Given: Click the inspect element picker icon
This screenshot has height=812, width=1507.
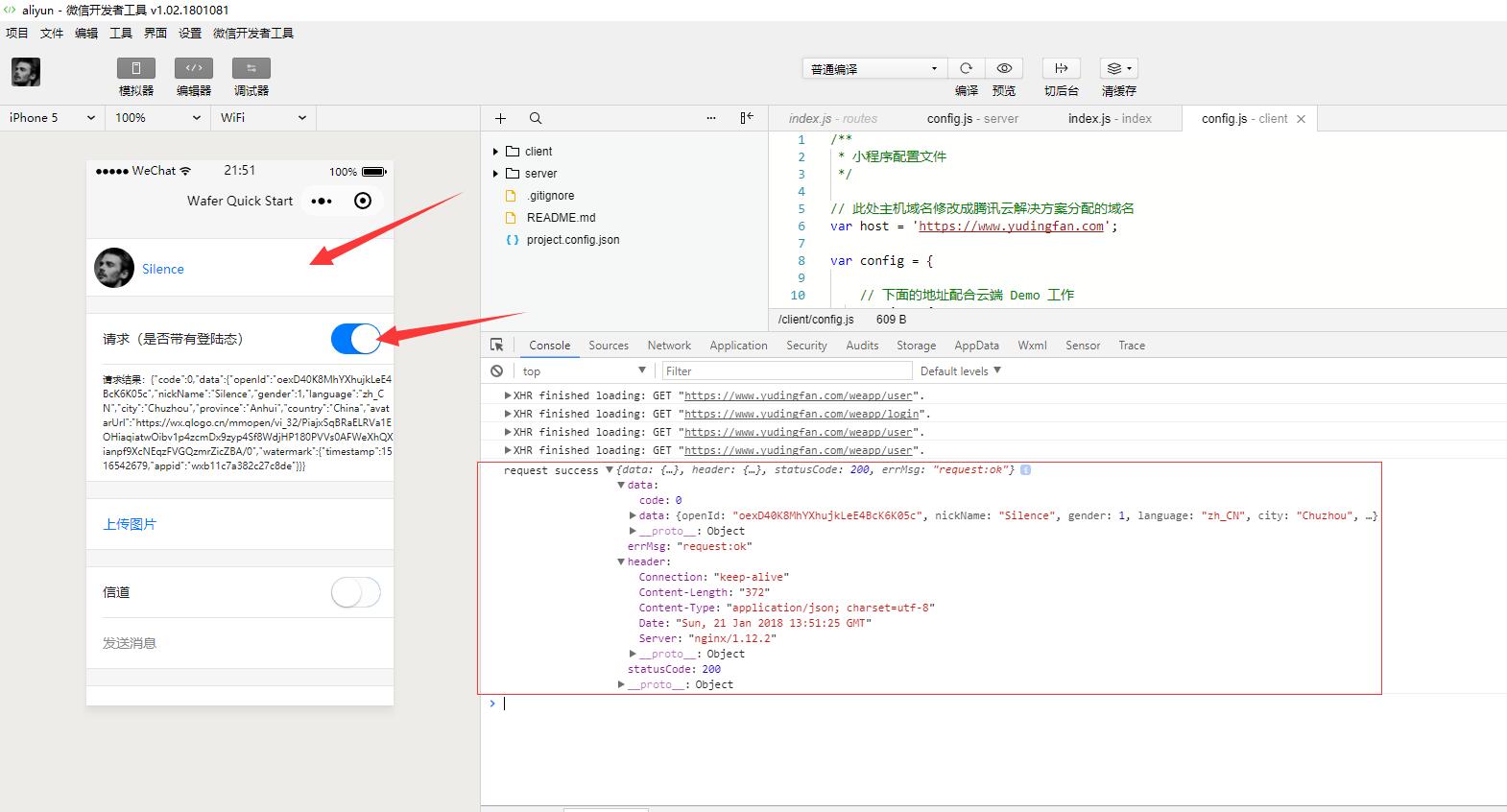Looking at the screenshot, I should click(x=496, y=345).
